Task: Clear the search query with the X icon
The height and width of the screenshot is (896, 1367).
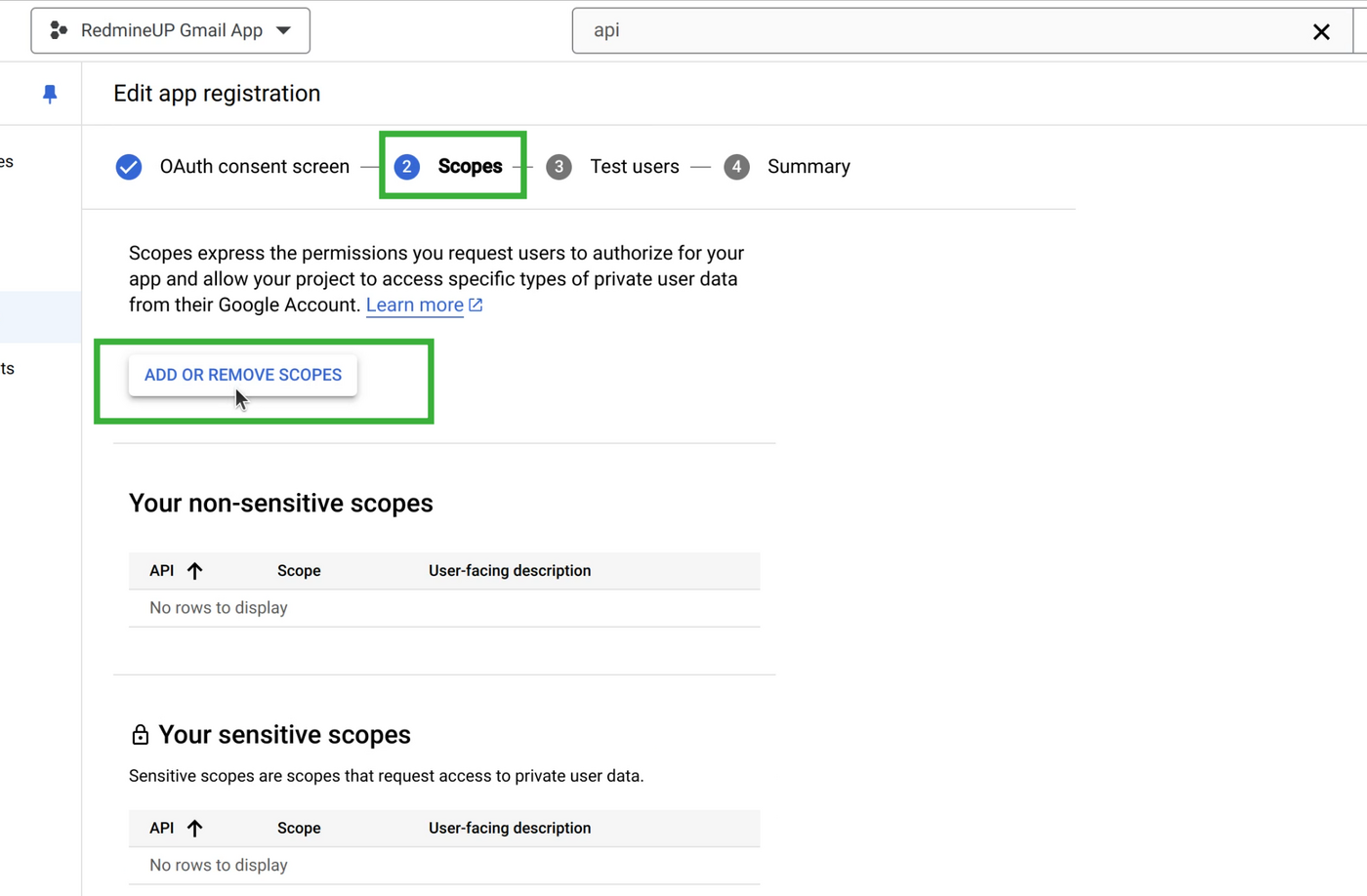Action: [1321, 30]
